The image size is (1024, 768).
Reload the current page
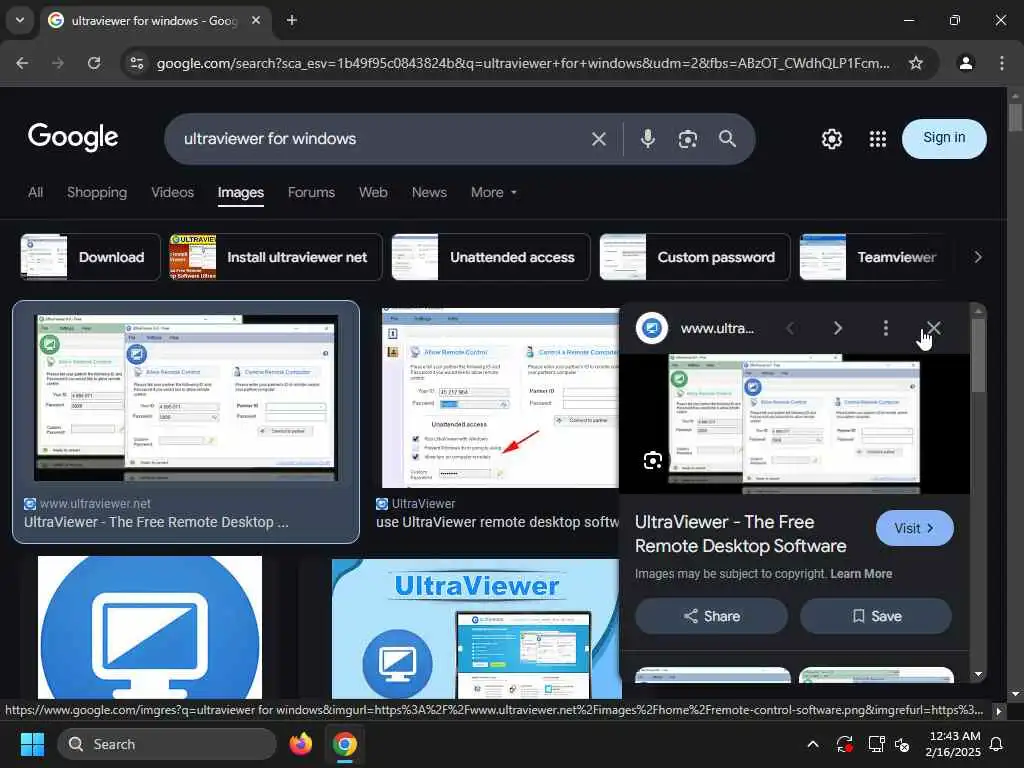pos(94,63)
